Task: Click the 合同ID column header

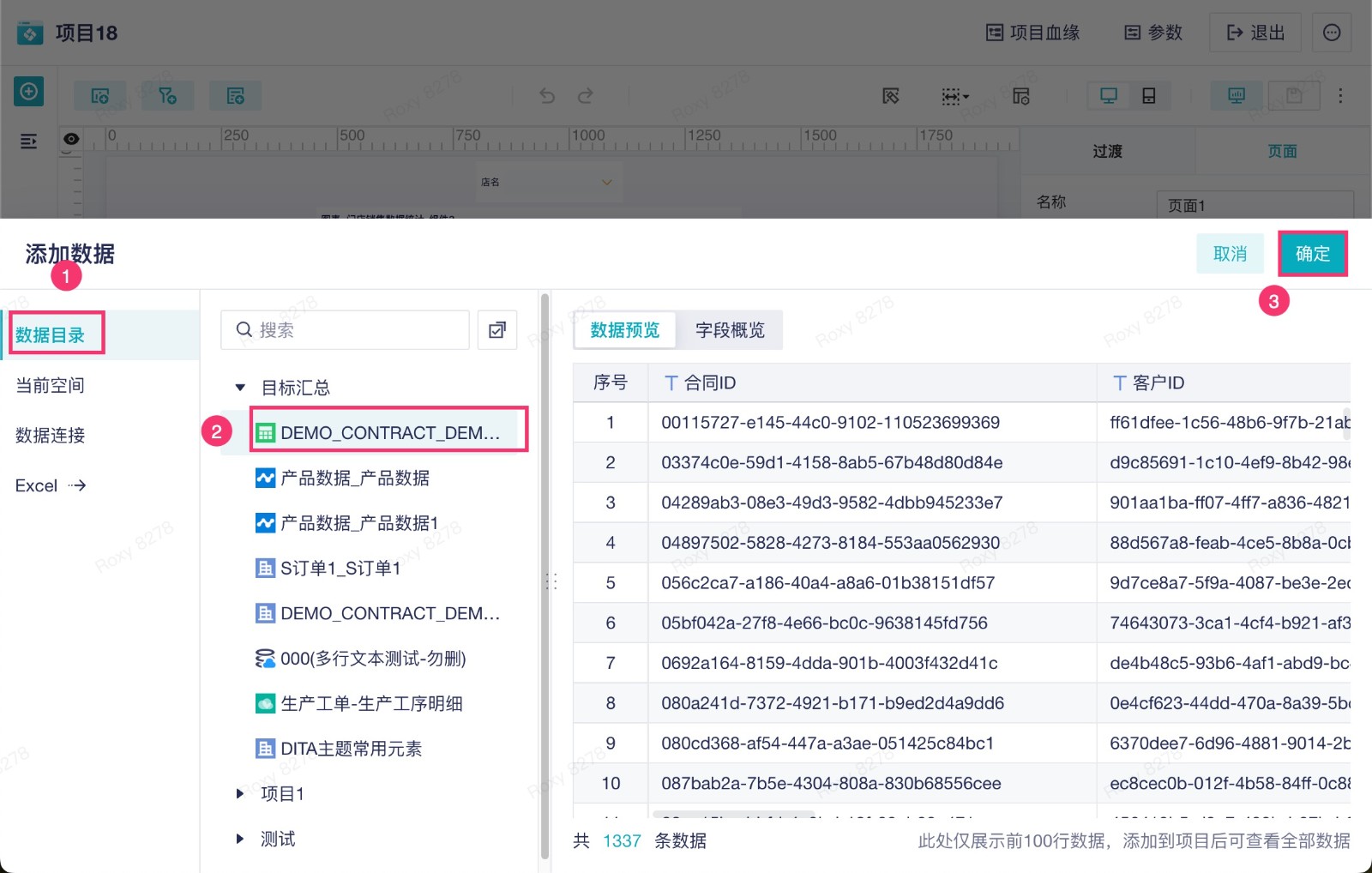Action: (x=872, y=382)
